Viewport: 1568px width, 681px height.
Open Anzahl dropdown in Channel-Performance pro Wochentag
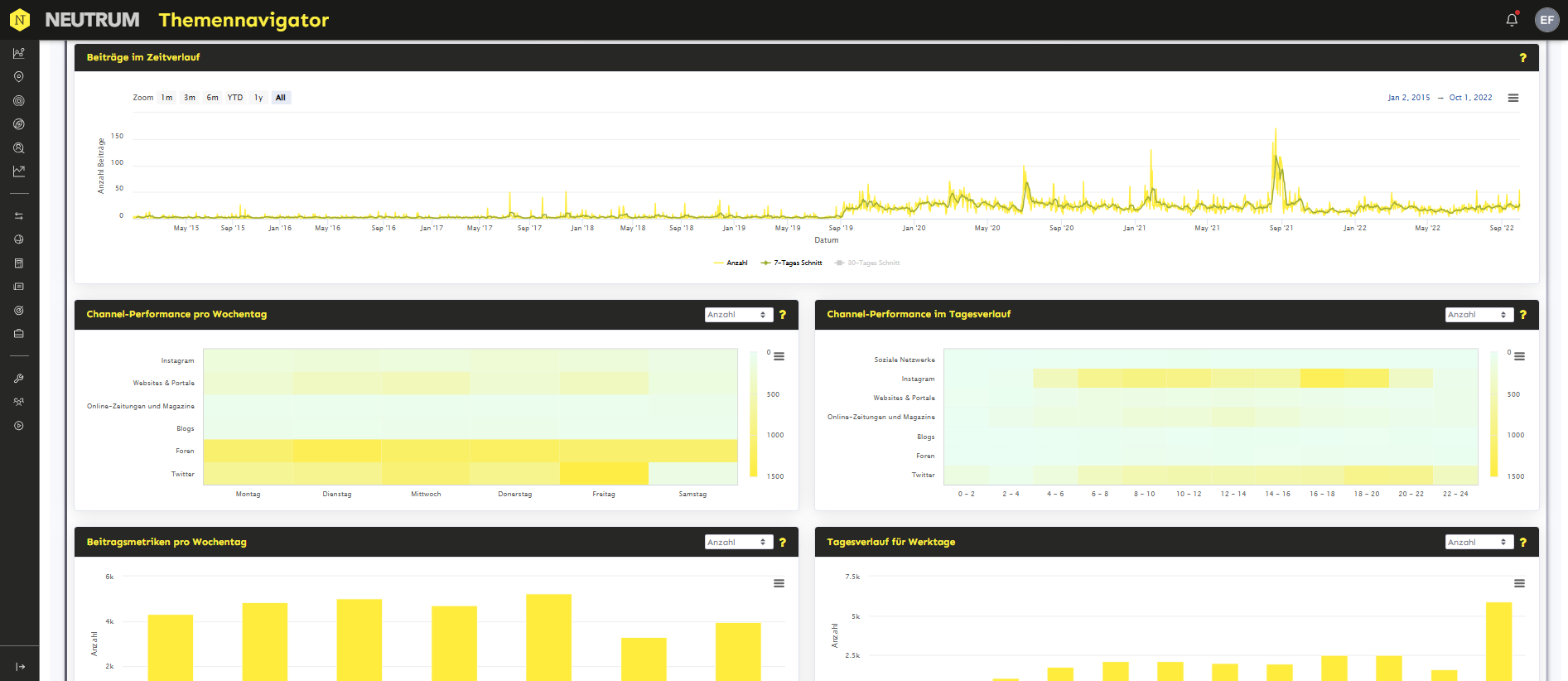[x=739, y=315]
